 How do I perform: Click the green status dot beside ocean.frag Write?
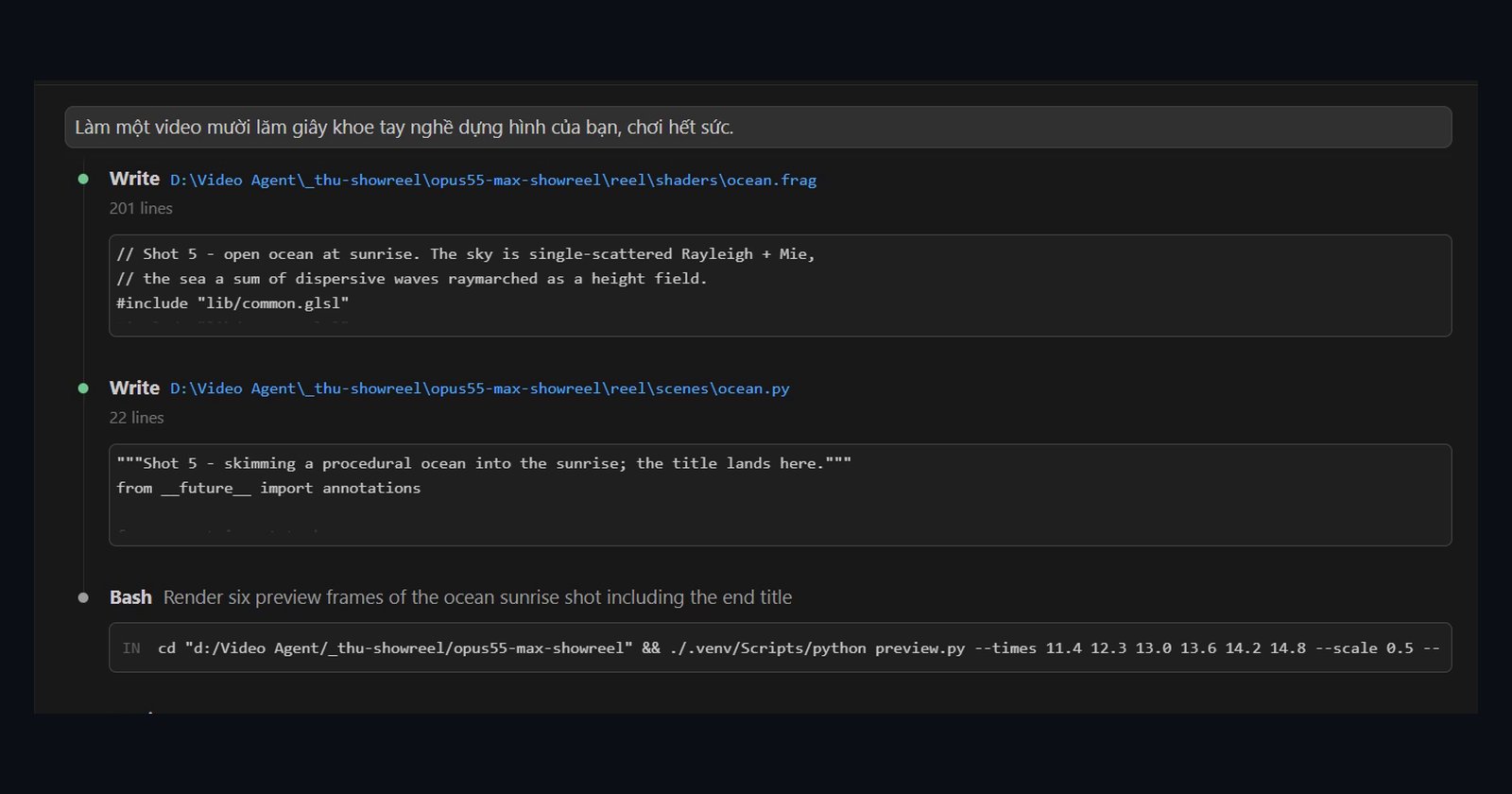[83, 179]
